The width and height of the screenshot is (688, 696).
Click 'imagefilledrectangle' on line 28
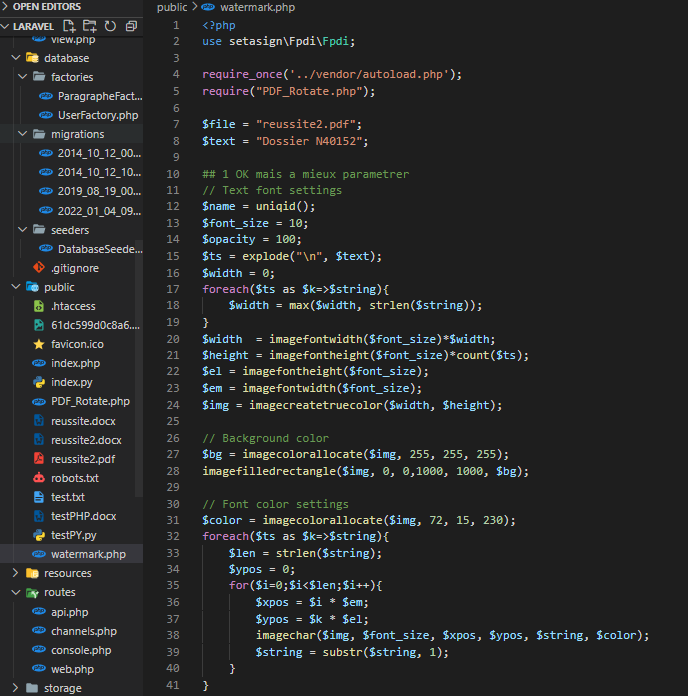point(269,471)
